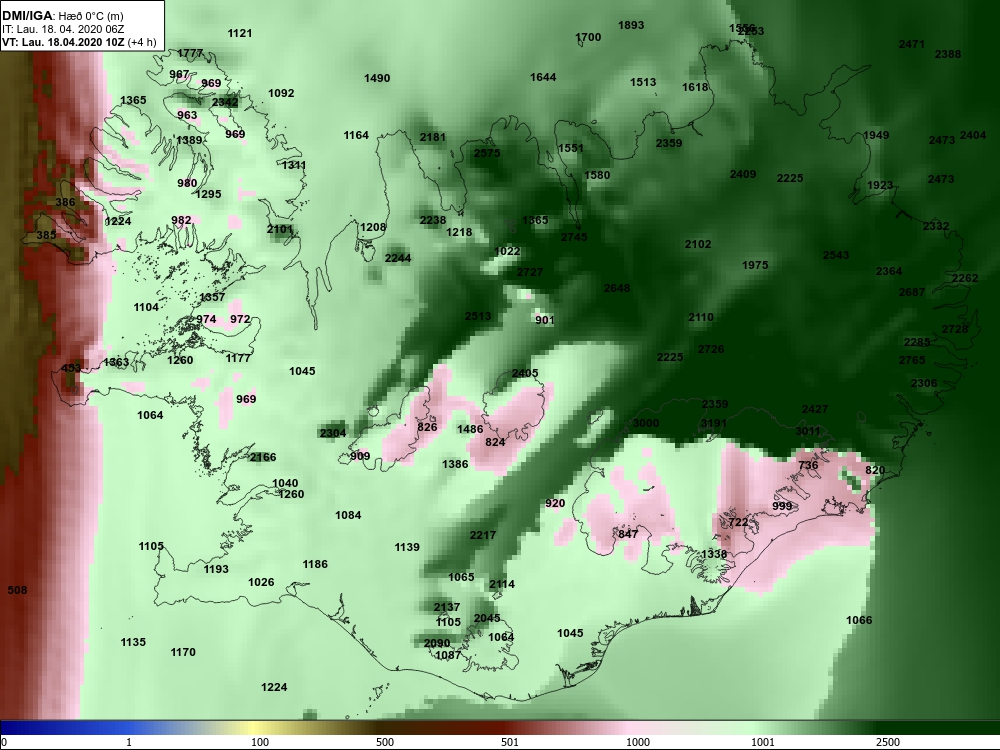Select the map value 736
Viewport: 1000px width, 750px height.
click(x=808, y=465)
